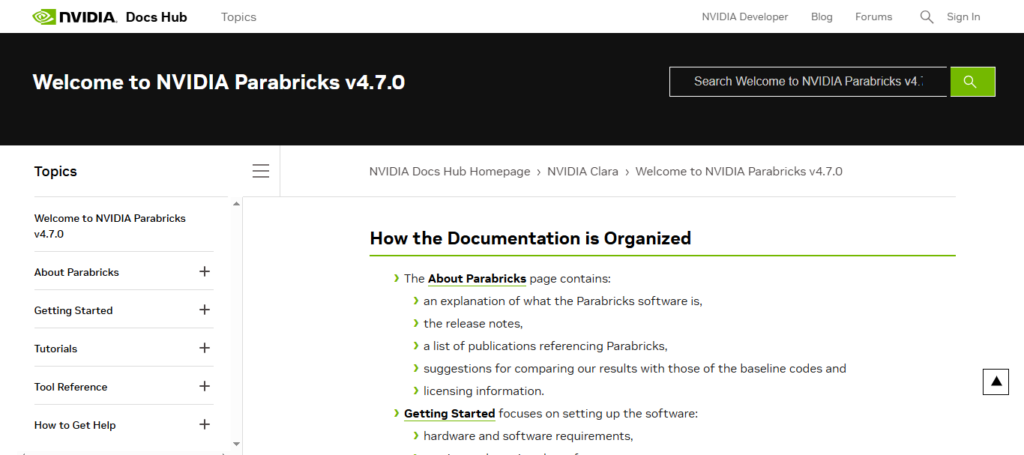1024x455 pixels.
Task: Click the current-page breadcrumb Welcome to Parabricks
Action: [x=739, y=172]
